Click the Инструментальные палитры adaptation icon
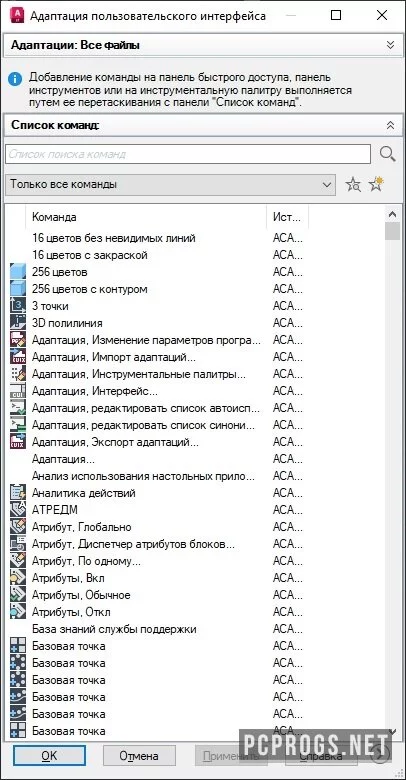The image size is (406, 780). click(x=18, y=374)
